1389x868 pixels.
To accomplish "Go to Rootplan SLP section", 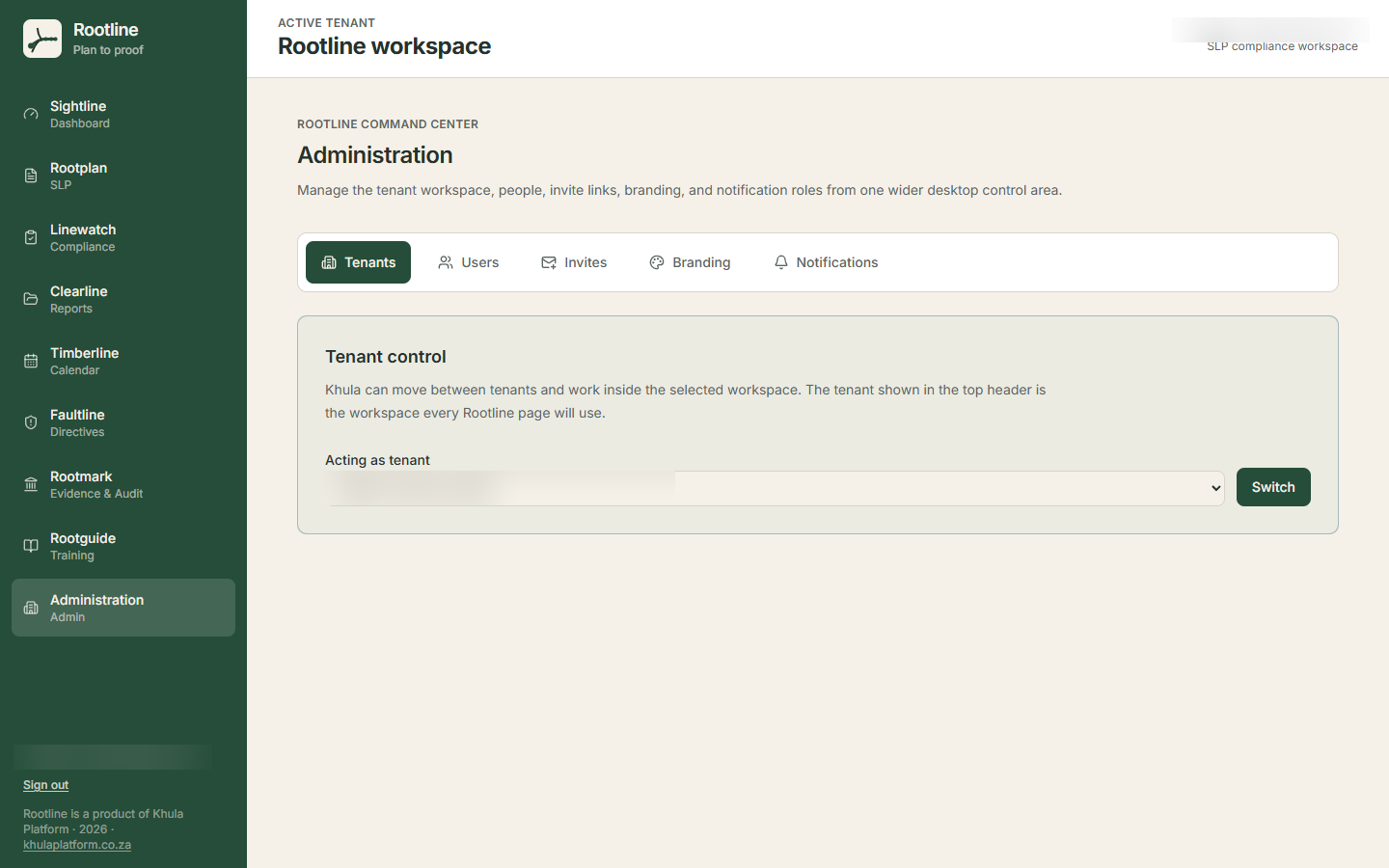I will (123, 176).
